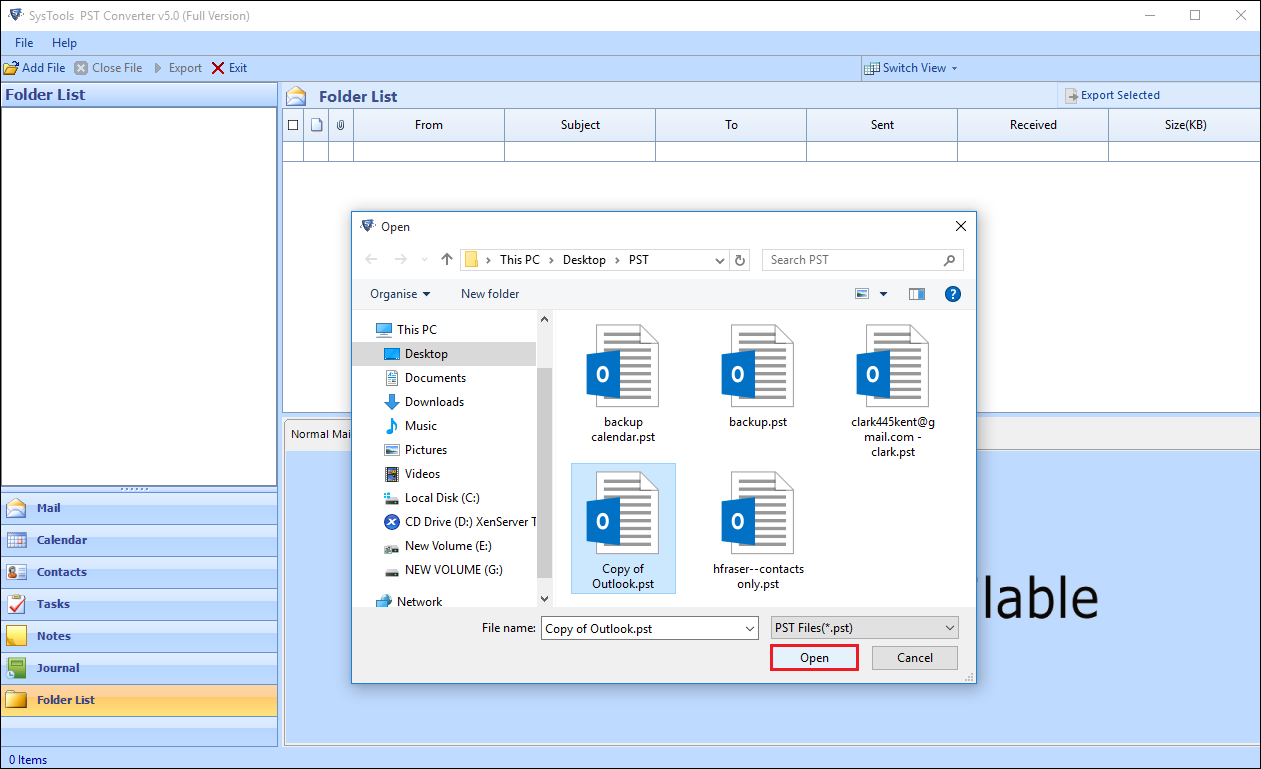This screenshot has height=769, width=1261.
Task: Click the document icon column header
Action: 316,125
